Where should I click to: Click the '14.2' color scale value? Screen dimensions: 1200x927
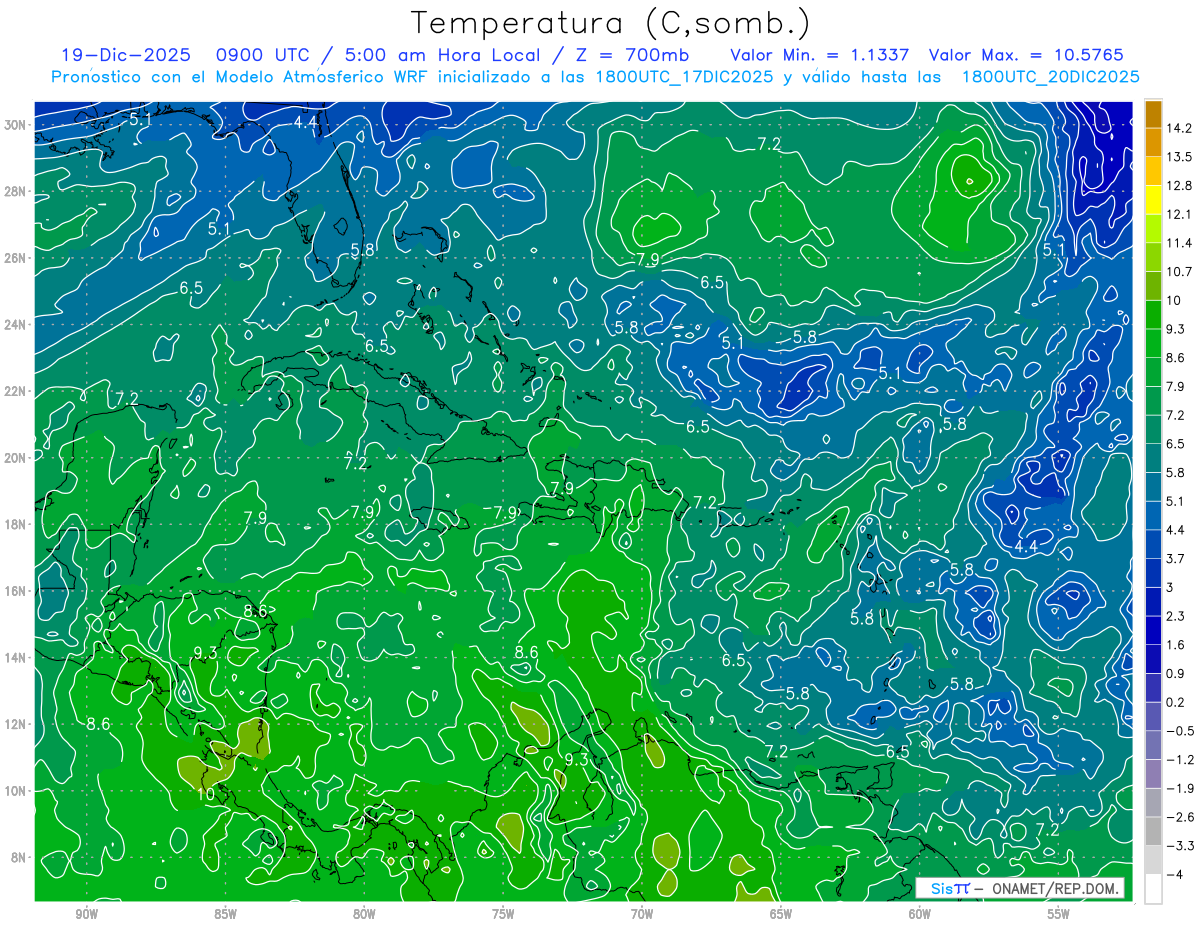pyautogui.click(x=1179, y=128)
